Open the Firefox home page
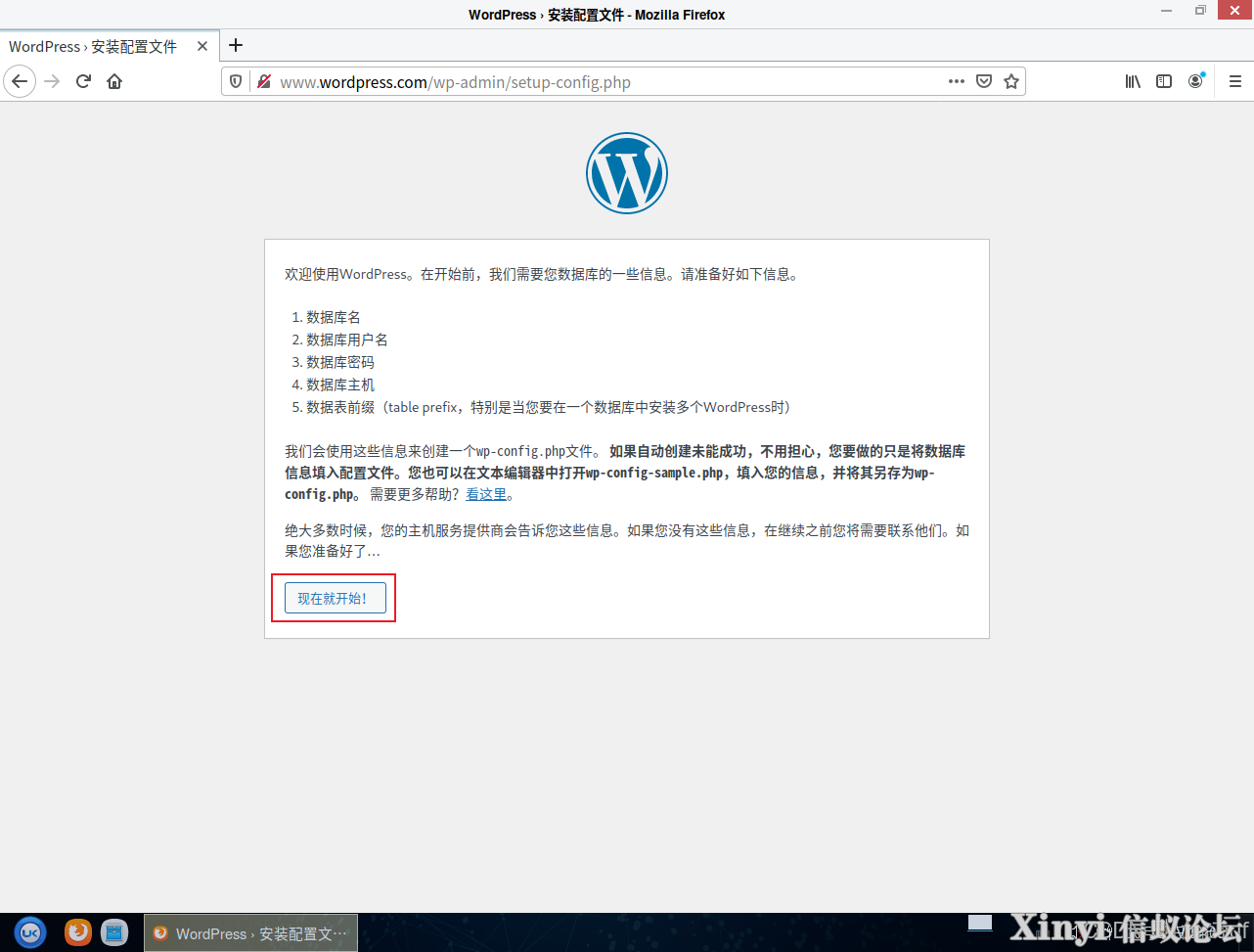 (x=114, y=82)
